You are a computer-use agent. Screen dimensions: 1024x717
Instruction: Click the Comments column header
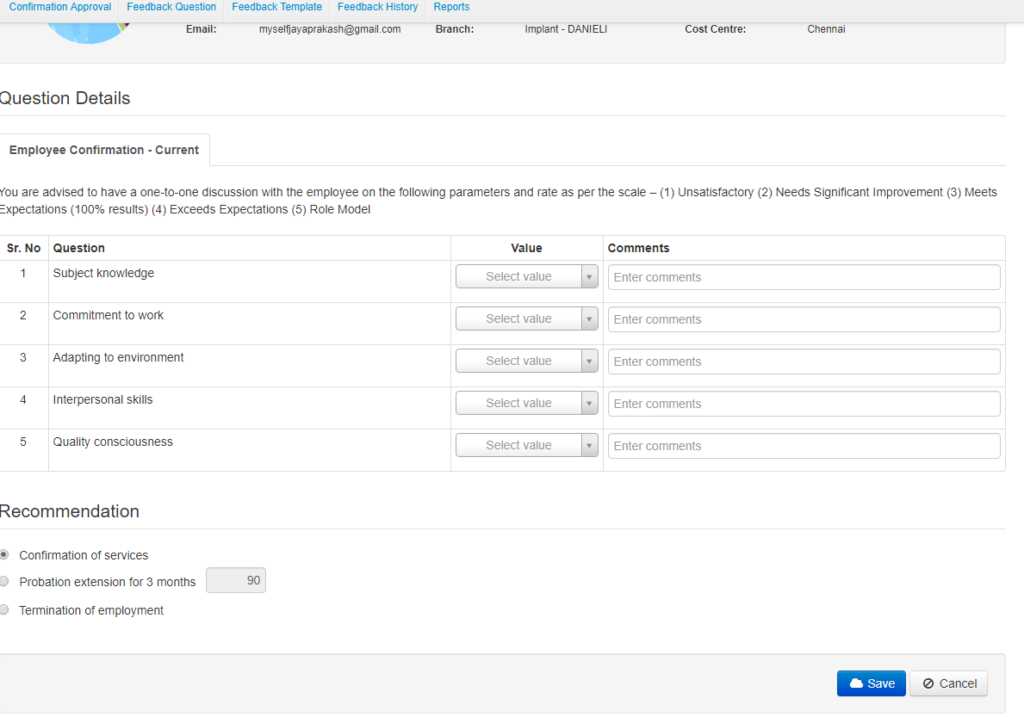pos(639,248)
